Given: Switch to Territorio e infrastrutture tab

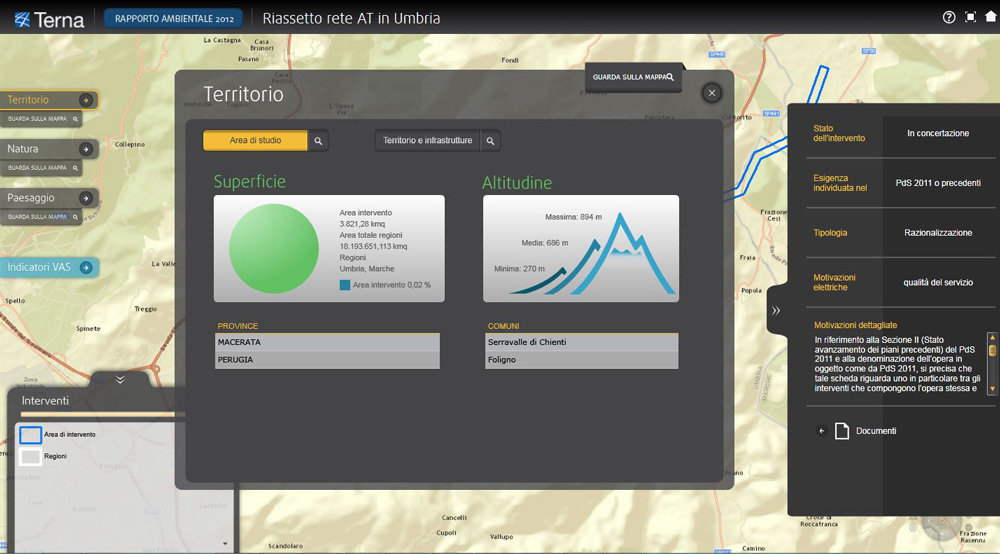Looking at the screenshot, I should tap(427, 141).
